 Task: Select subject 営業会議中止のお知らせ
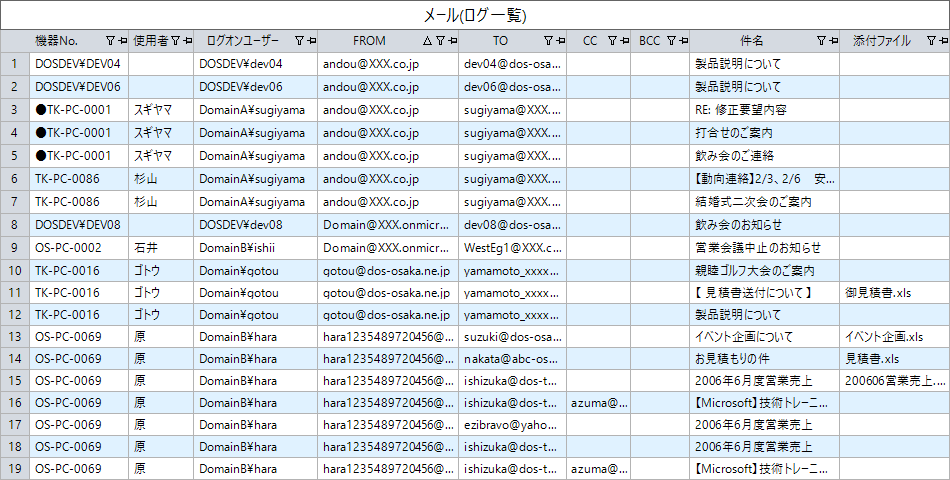point(765,248)
